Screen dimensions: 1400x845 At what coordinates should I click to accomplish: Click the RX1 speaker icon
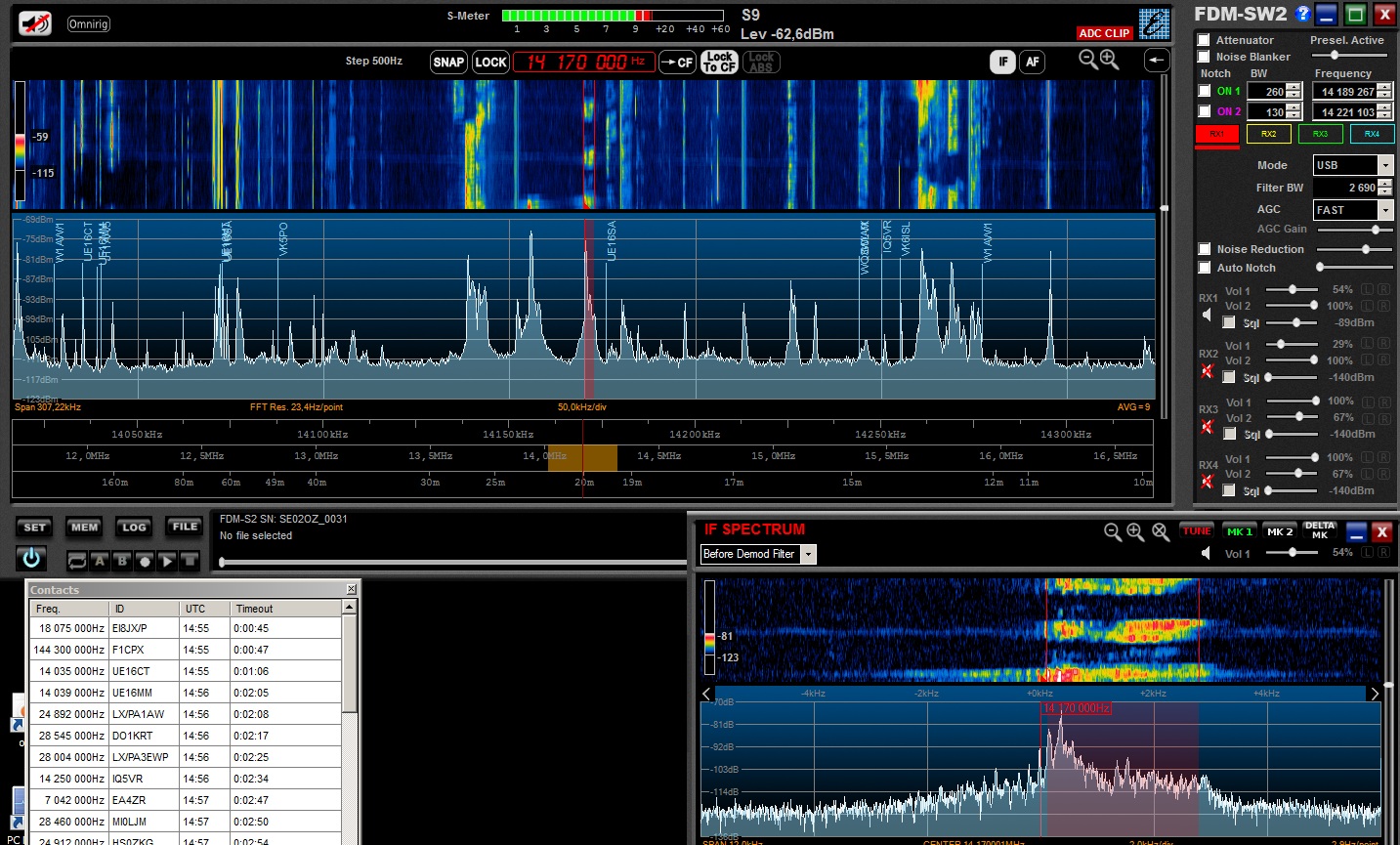point(1207,316)
